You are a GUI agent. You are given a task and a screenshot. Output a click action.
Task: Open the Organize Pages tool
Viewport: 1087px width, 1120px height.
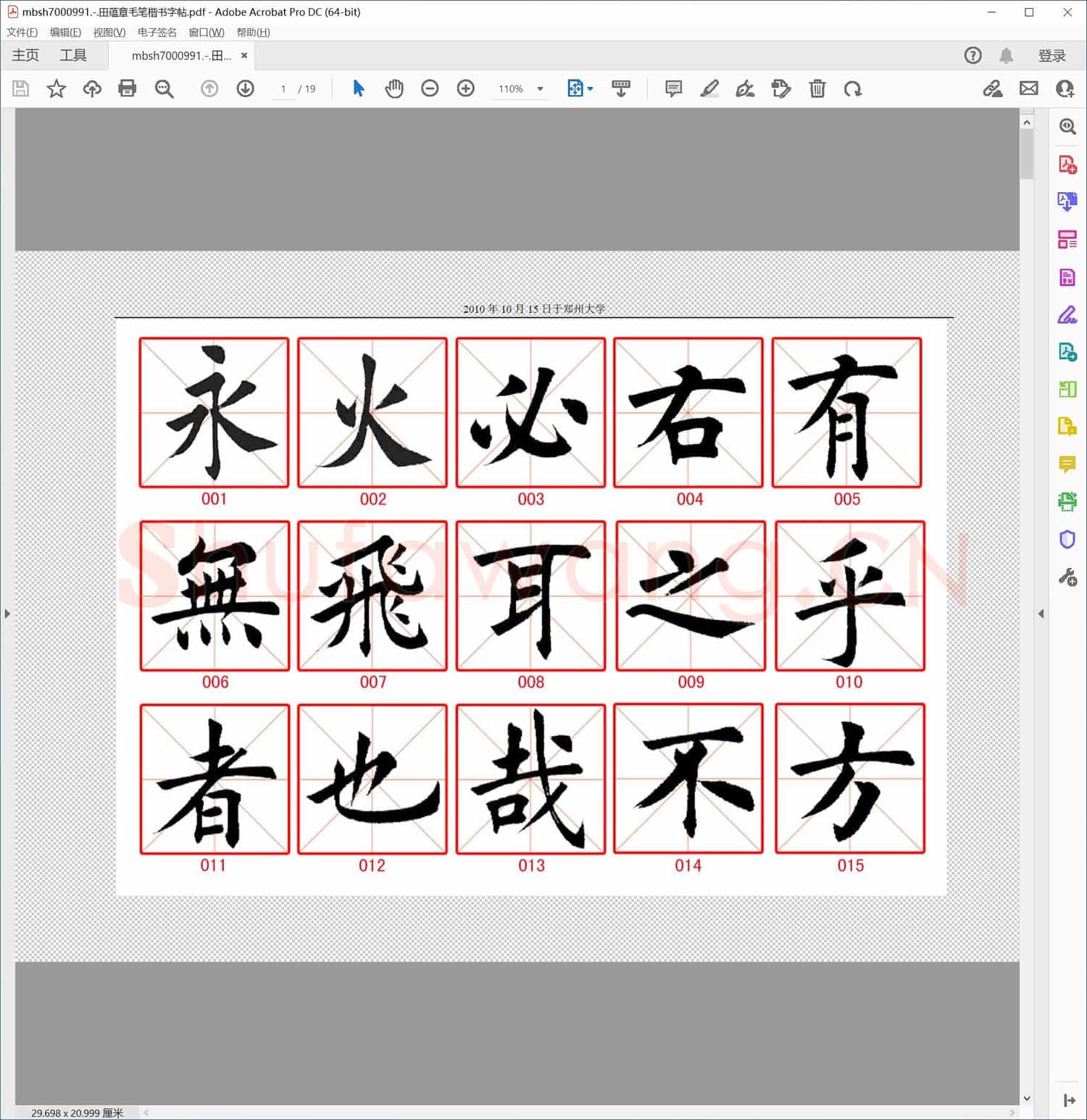click(1067, 239)
